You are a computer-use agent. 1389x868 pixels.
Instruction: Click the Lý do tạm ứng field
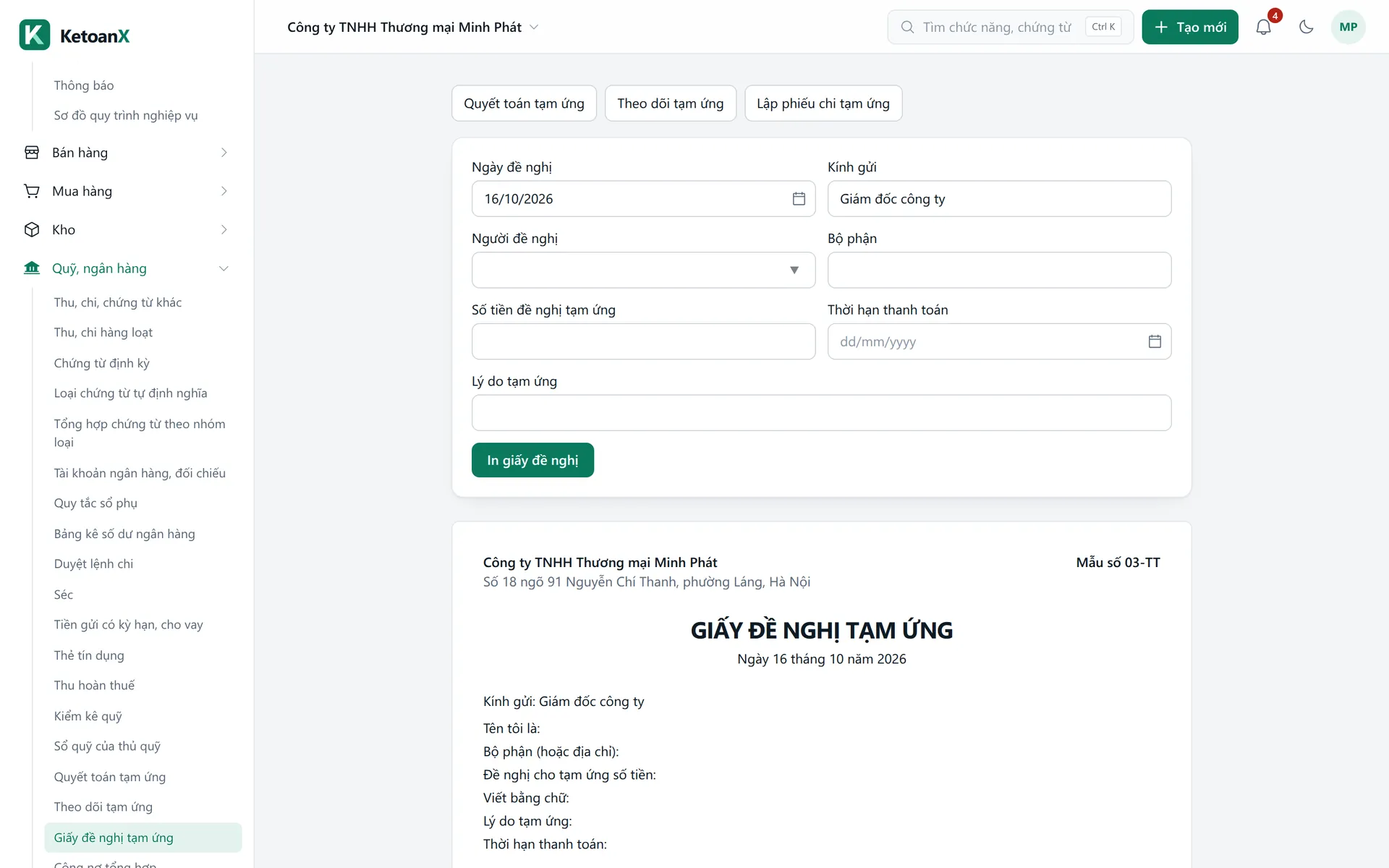coord(821,413)
